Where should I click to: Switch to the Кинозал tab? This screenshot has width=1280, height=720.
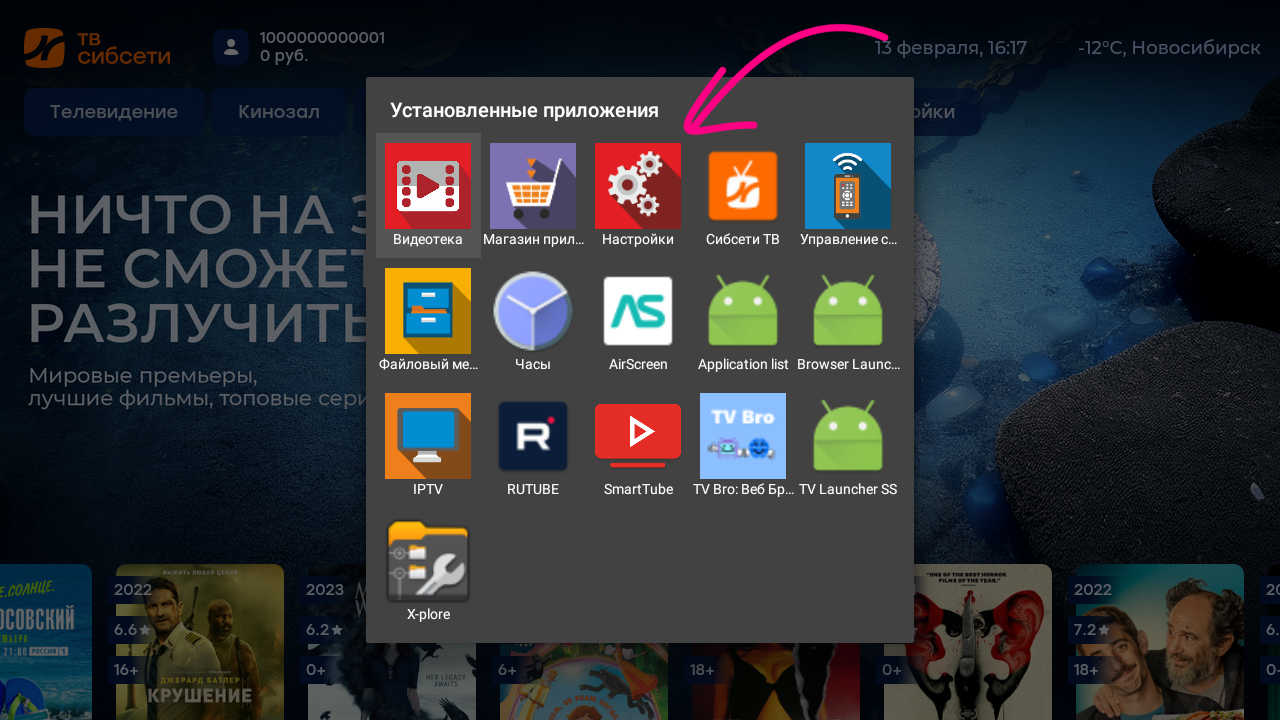[279, 112]
